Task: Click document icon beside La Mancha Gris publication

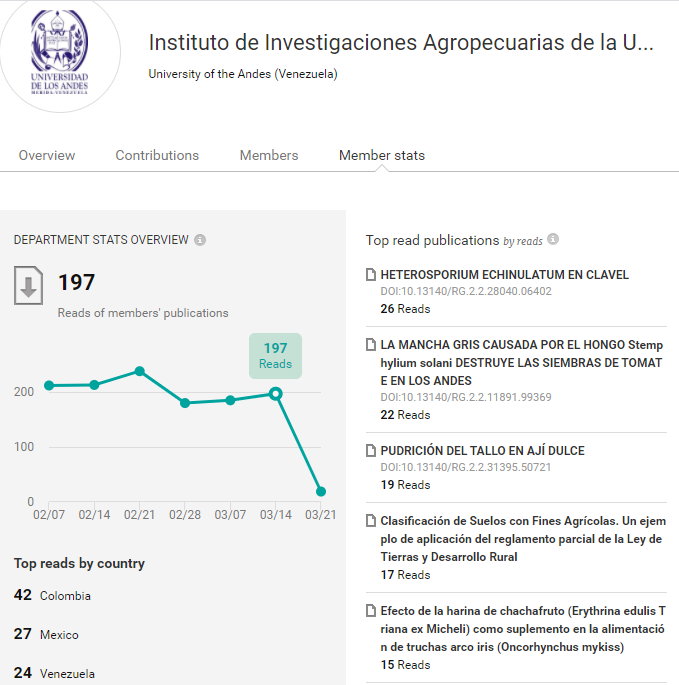Action: click(371, 345)
